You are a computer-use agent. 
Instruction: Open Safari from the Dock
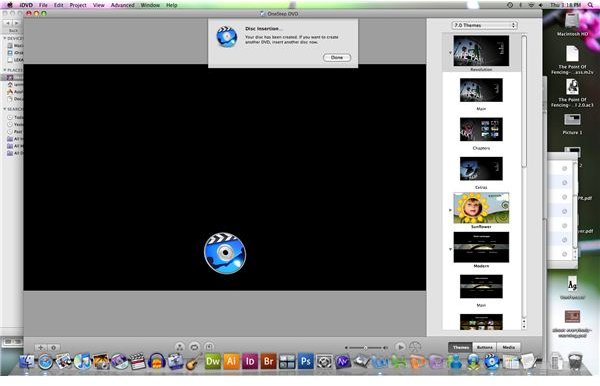(45, 361)
